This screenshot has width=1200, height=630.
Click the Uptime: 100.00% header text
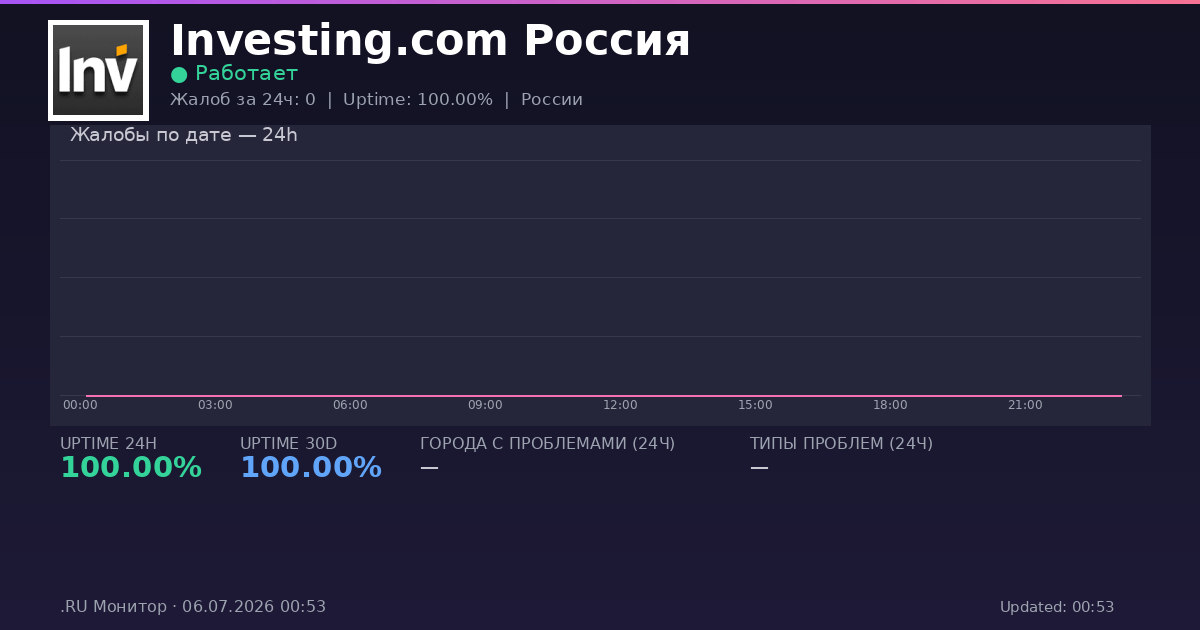click(x=418, y=100)
